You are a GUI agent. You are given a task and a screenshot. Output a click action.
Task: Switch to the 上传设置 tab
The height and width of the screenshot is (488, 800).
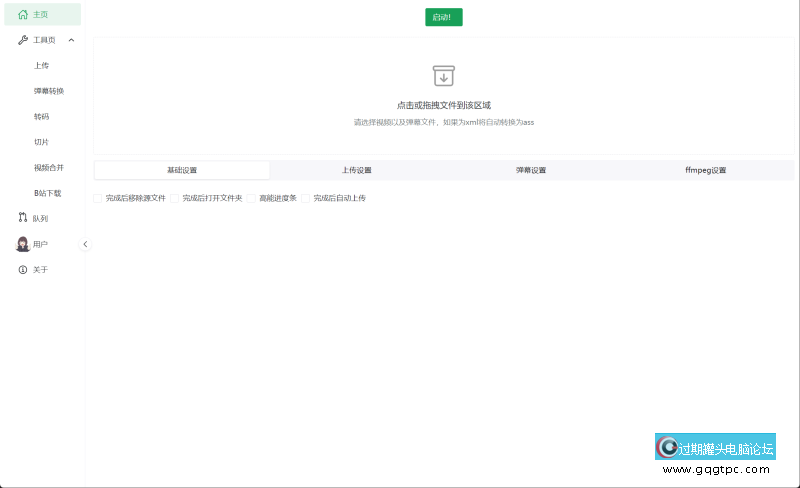coord(357,170)
